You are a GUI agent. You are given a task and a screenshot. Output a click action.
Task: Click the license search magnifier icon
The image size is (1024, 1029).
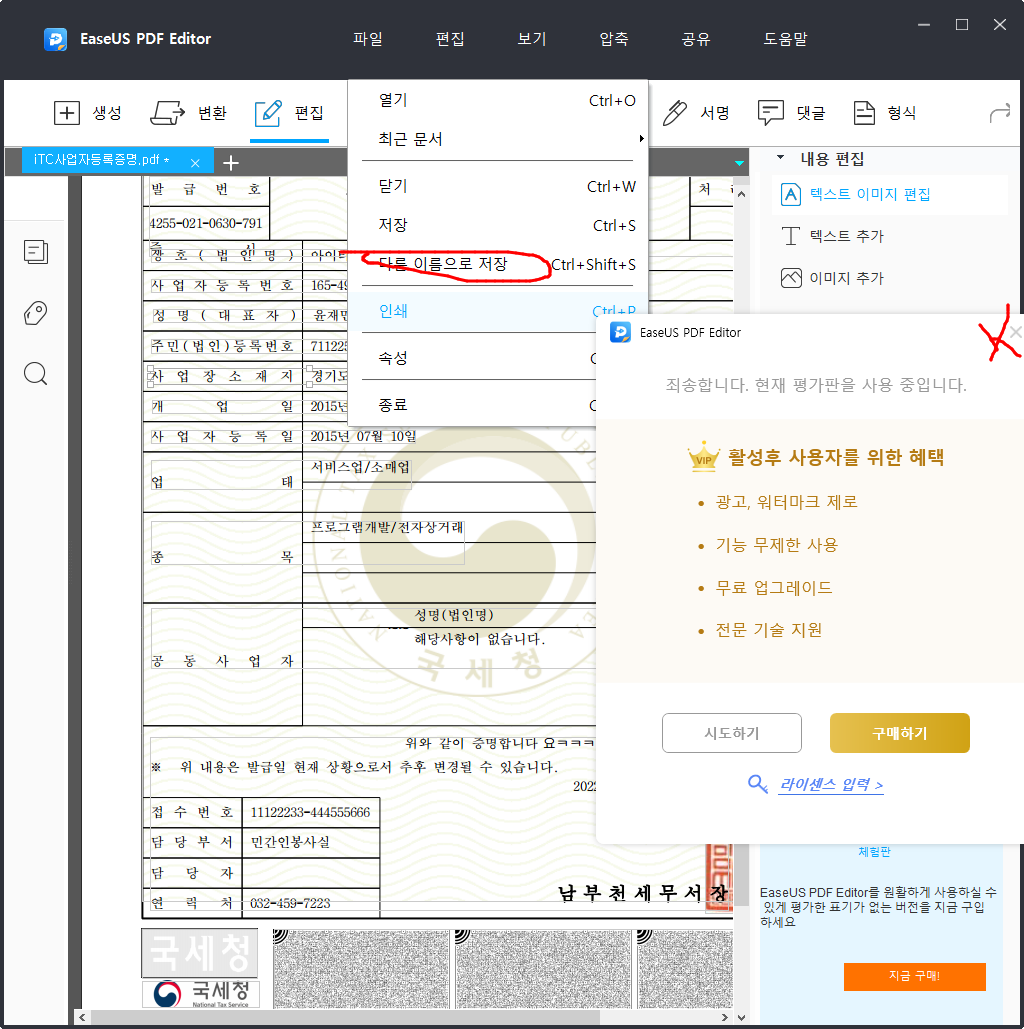coord(757,784)
